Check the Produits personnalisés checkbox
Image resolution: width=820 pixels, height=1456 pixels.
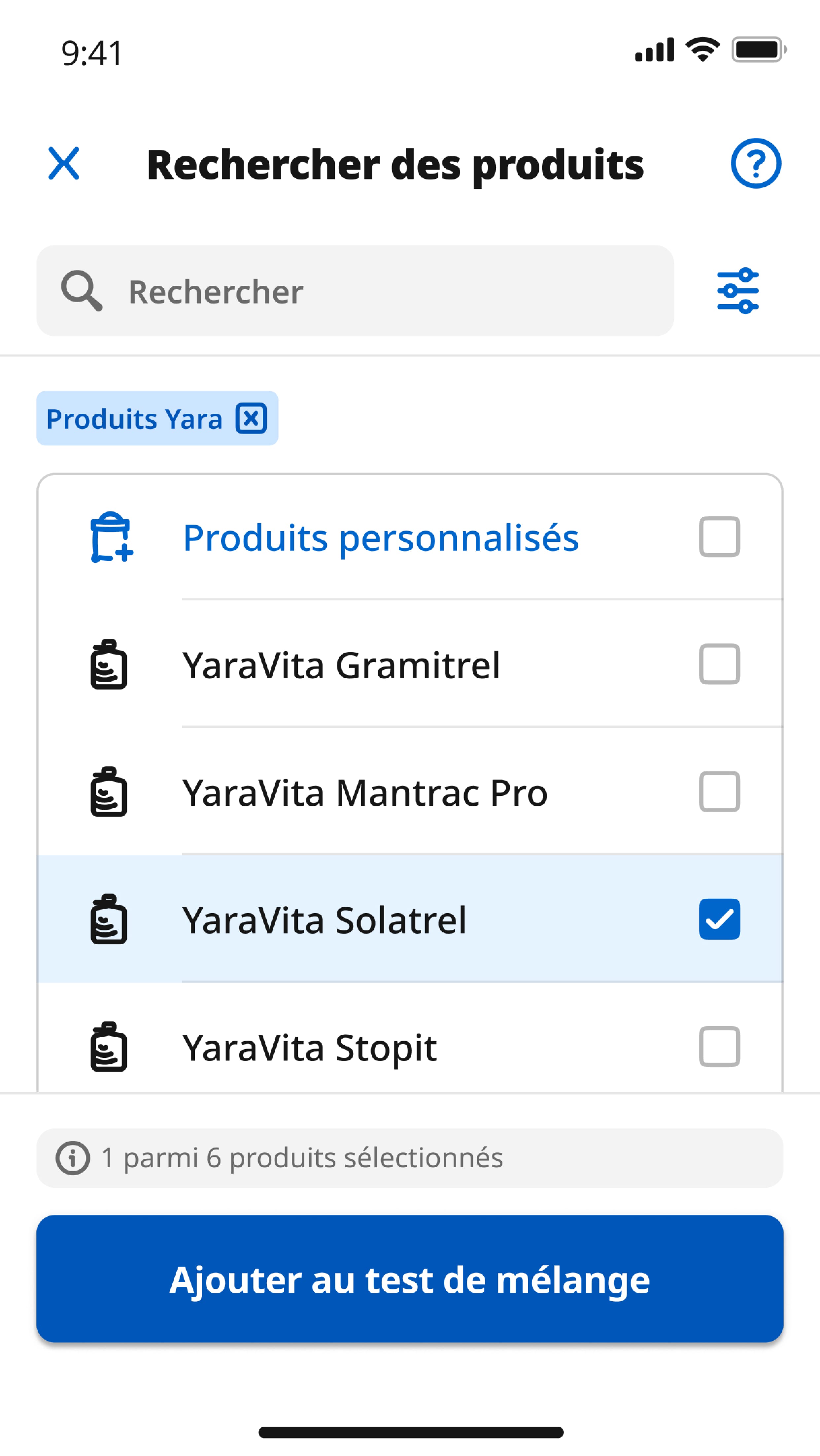[x=719, y=536]
